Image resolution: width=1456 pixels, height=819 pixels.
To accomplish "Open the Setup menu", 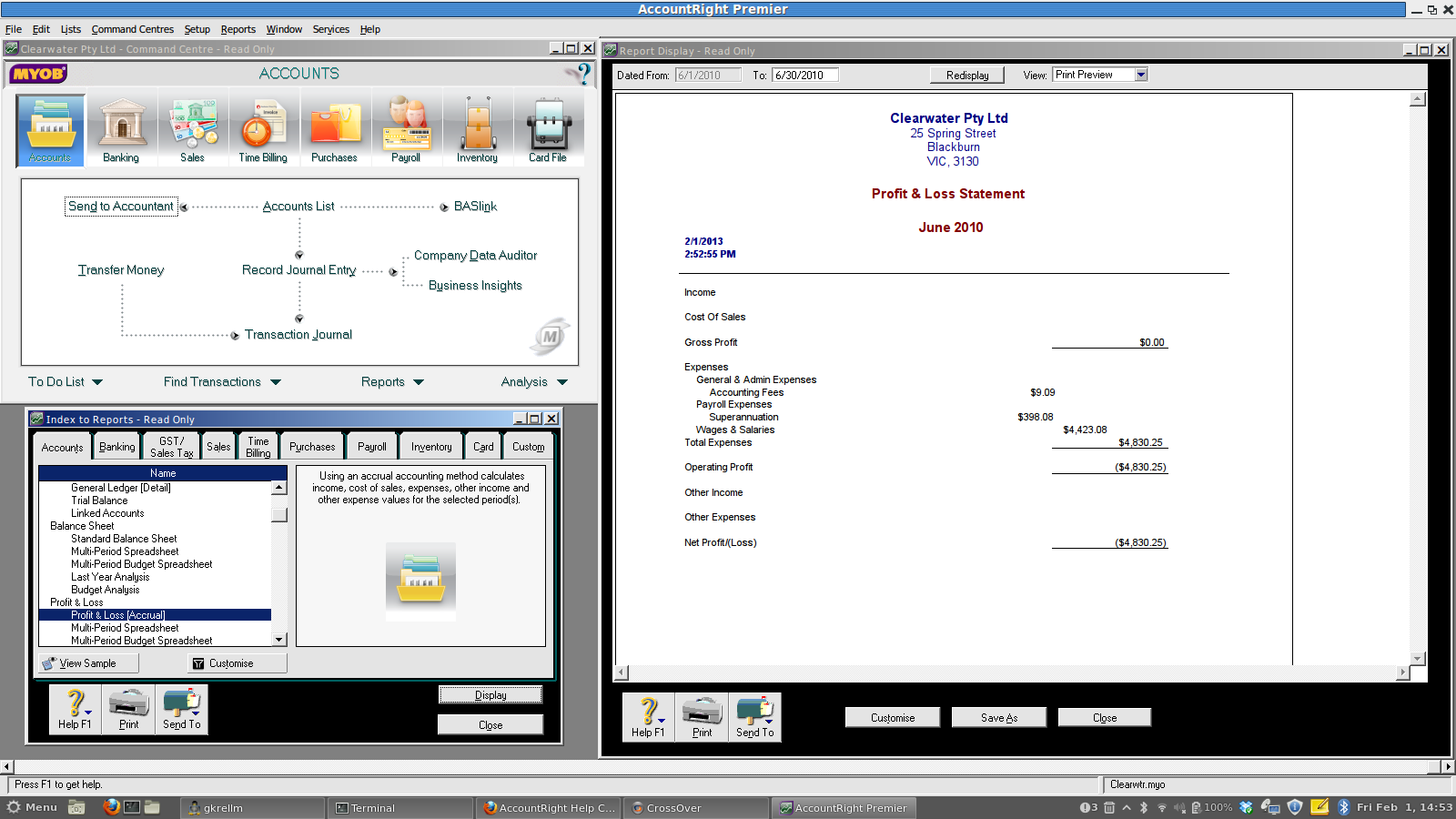I will pyautogui.click(x=197, y=29).
